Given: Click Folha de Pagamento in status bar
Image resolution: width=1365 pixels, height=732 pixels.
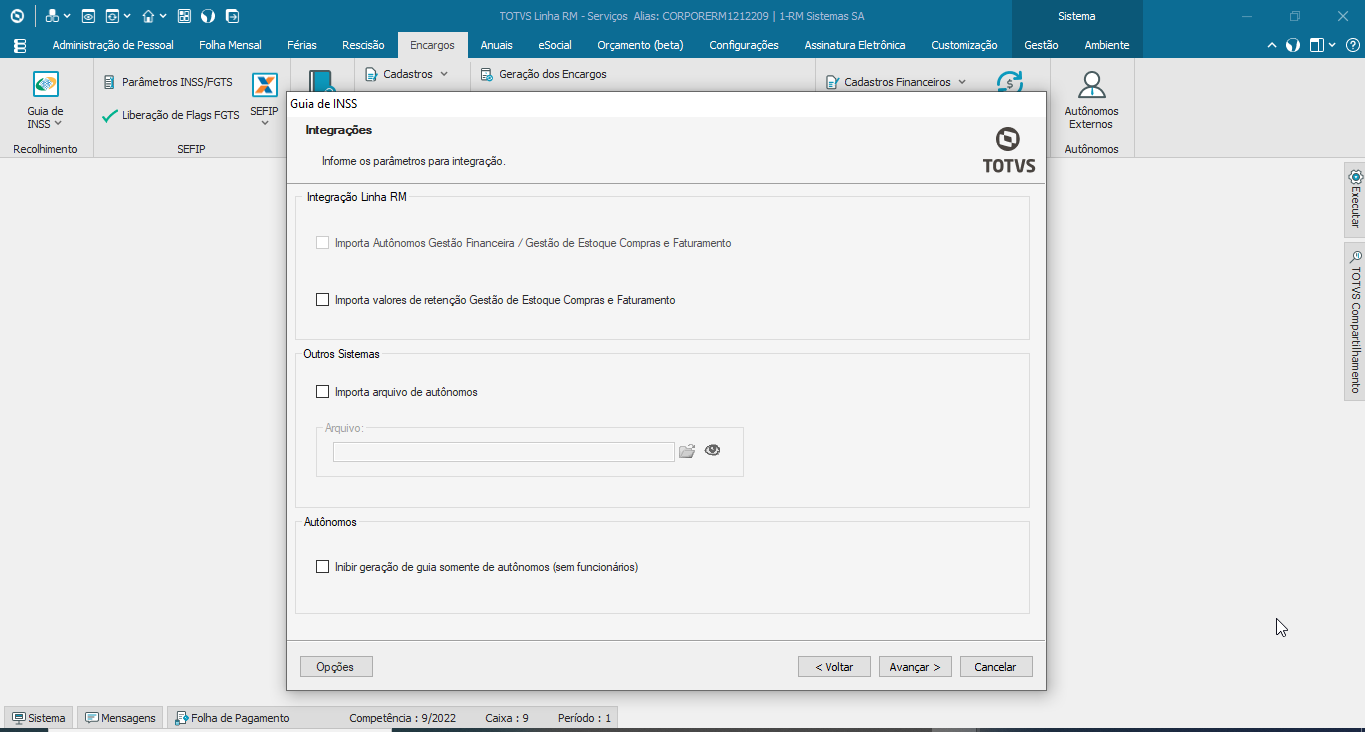Looking at the screenshot, I should coord(232,718).
